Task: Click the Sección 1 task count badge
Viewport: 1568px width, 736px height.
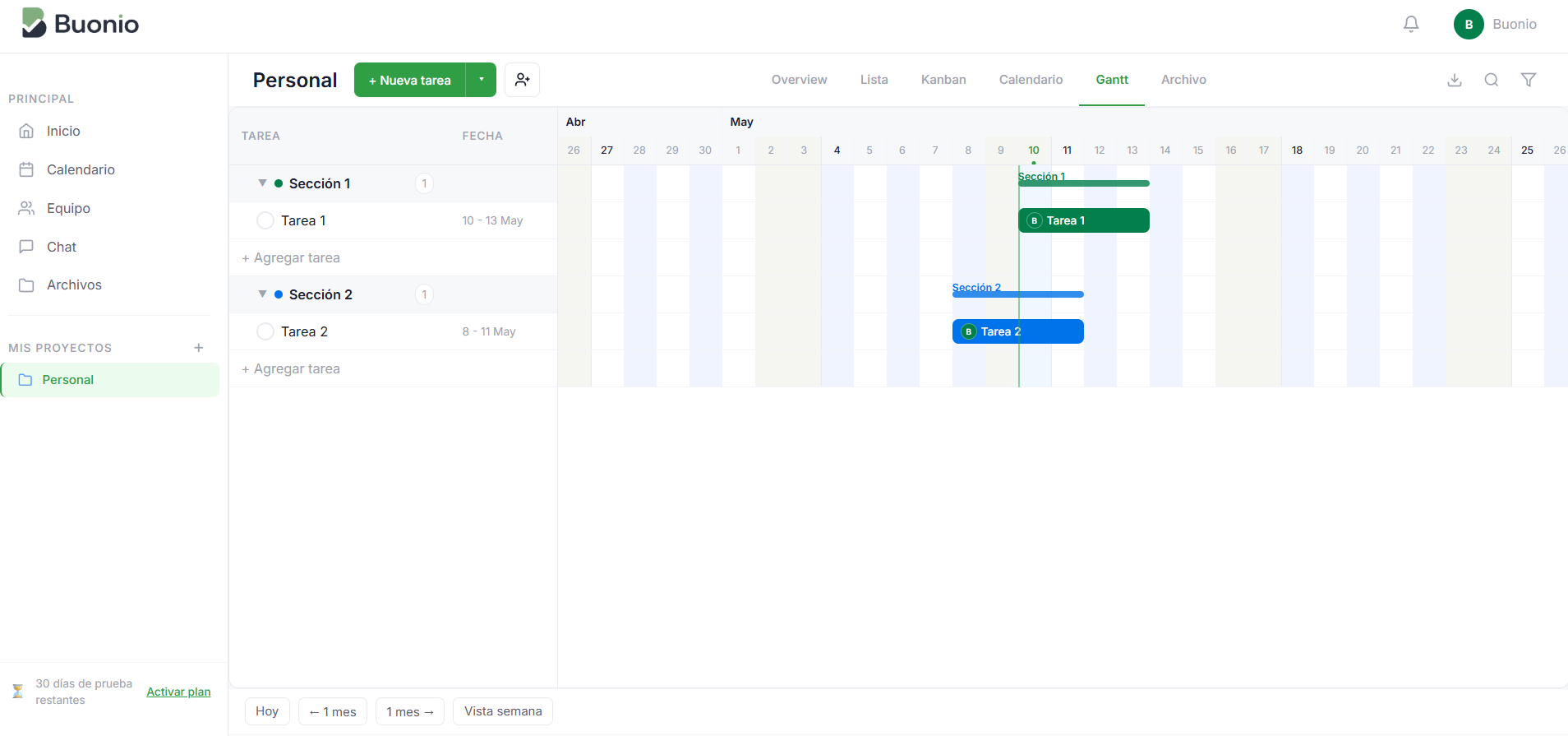Action: point(424,183)
